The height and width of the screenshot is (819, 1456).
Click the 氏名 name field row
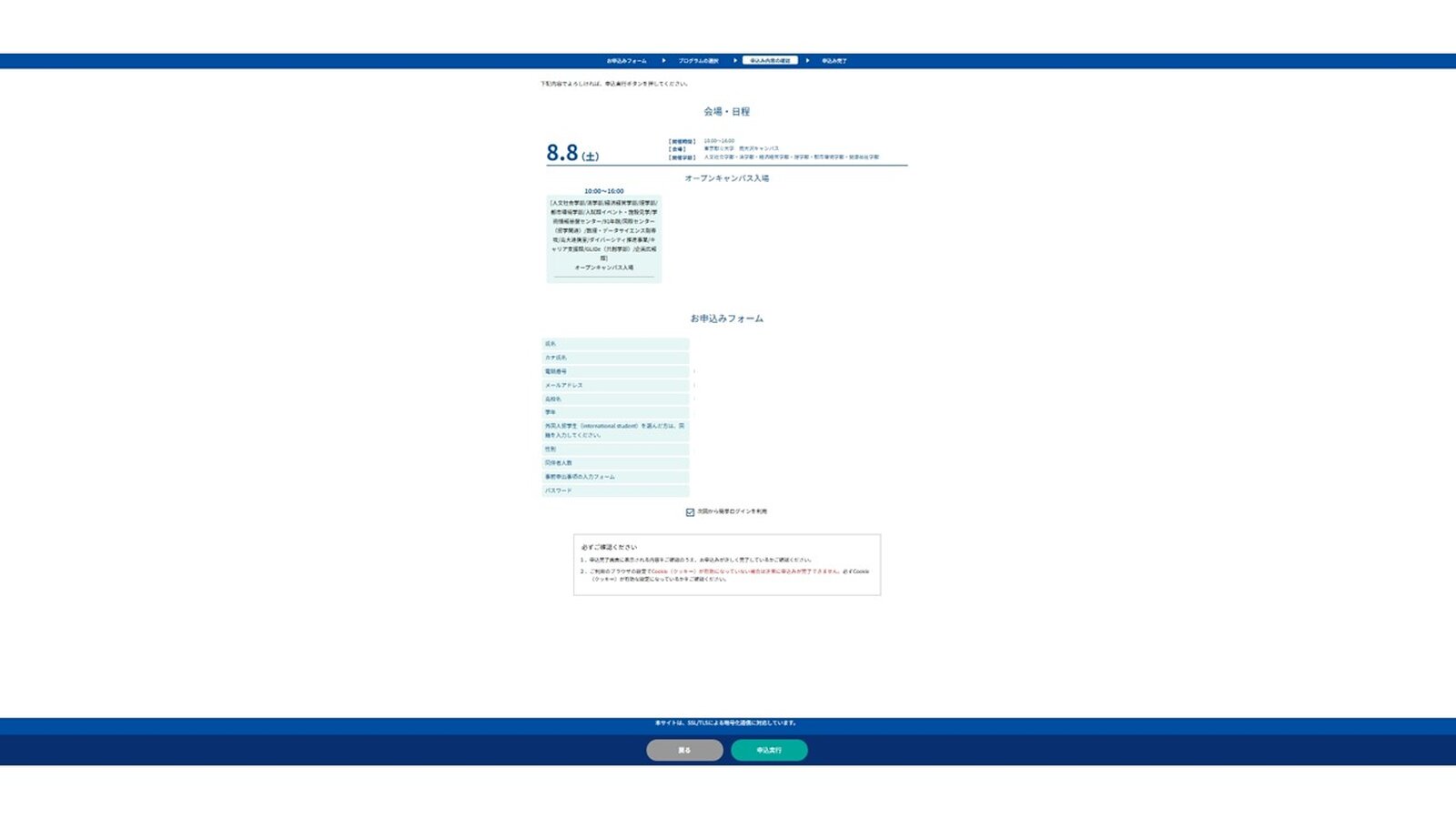[615, 344]
